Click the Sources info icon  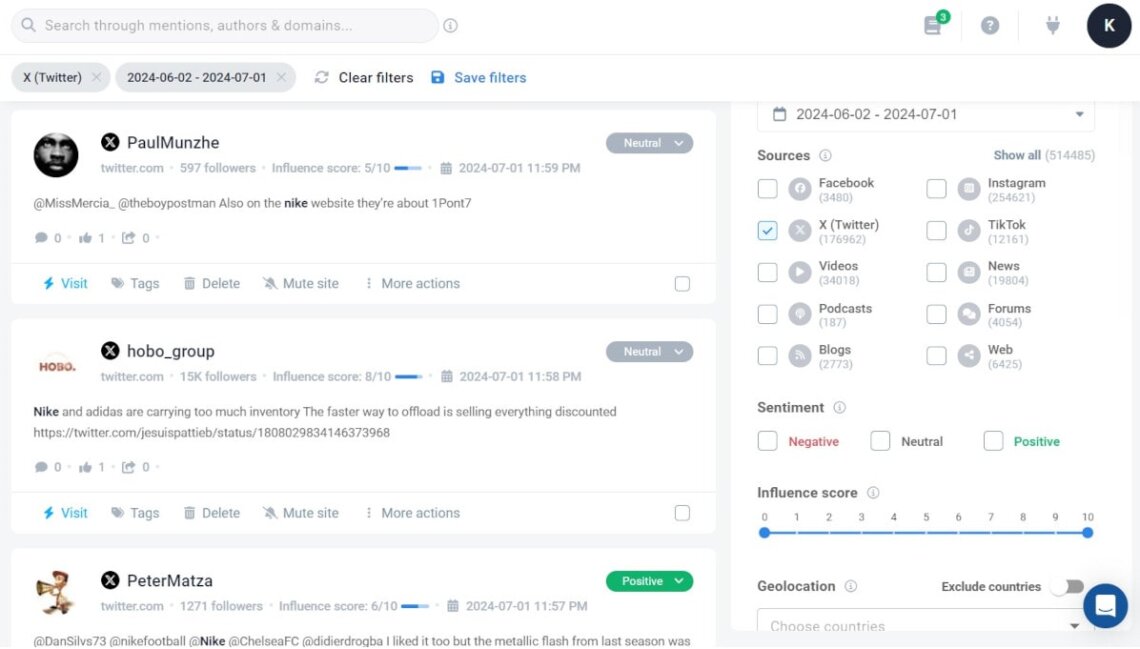(x=825, y=156)
